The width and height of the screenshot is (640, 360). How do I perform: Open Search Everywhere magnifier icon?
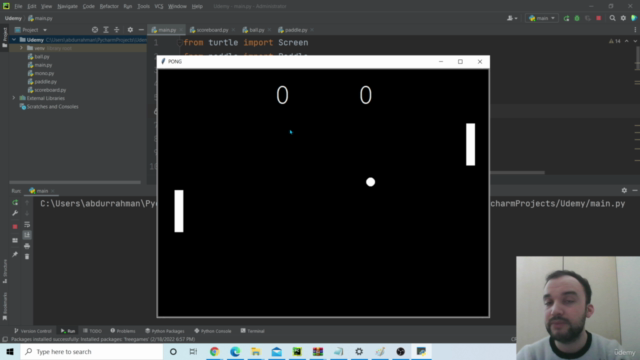(x=612, y=18)
